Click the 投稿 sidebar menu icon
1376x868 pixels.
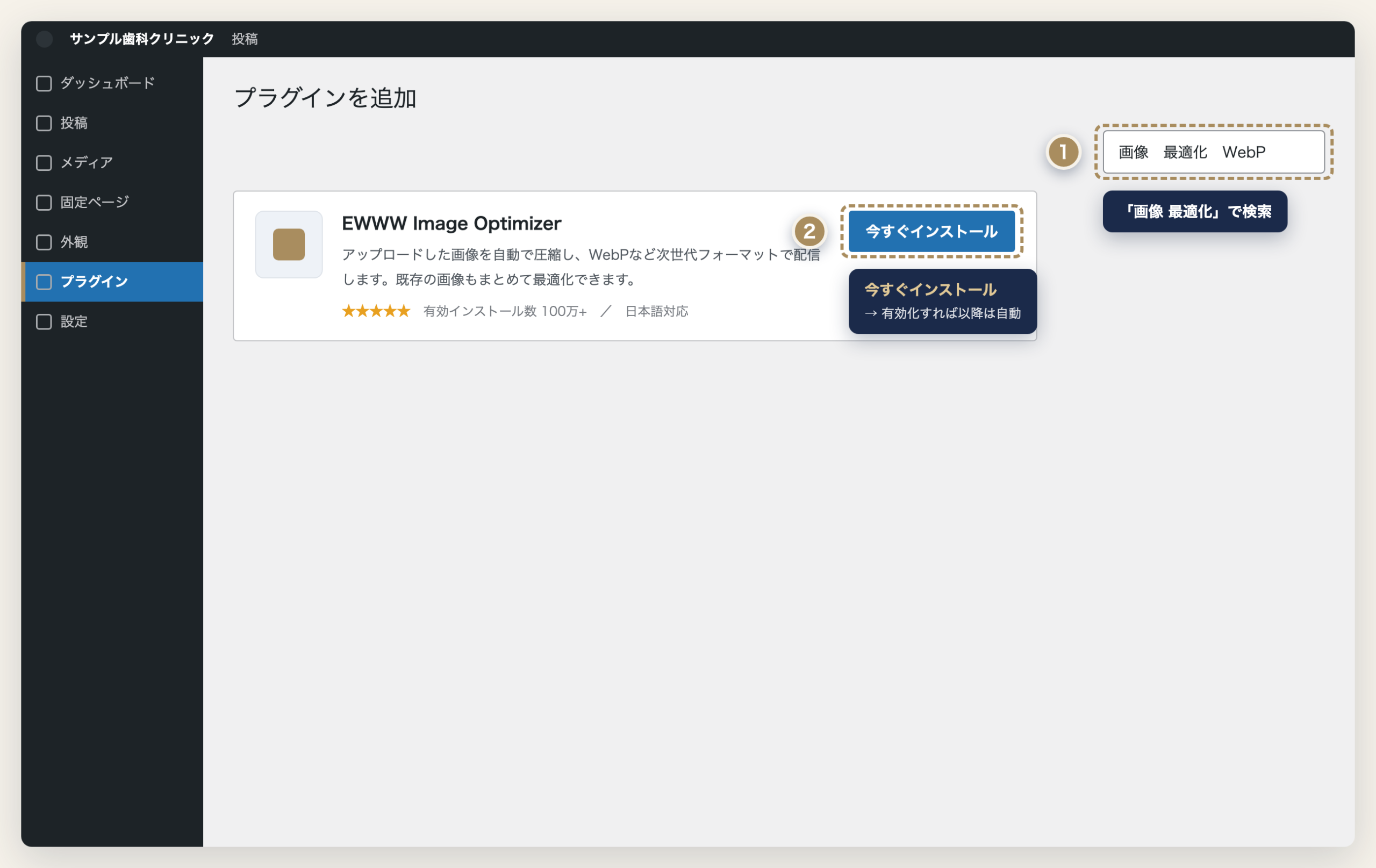44,123
